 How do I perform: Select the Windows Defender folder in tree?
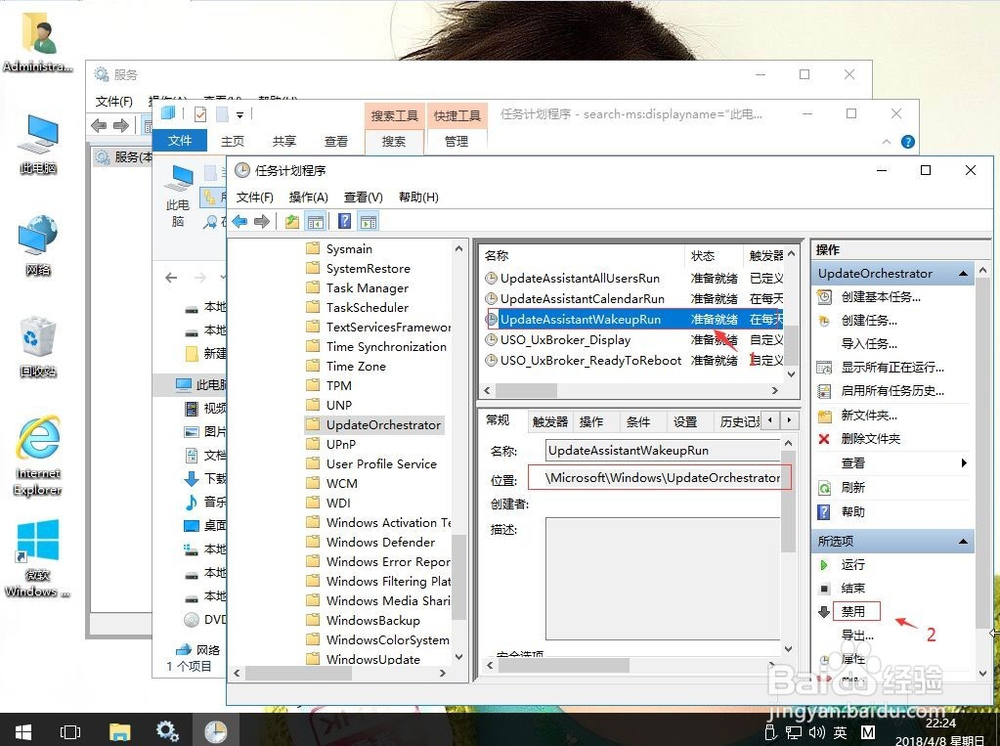click(381, 543)
